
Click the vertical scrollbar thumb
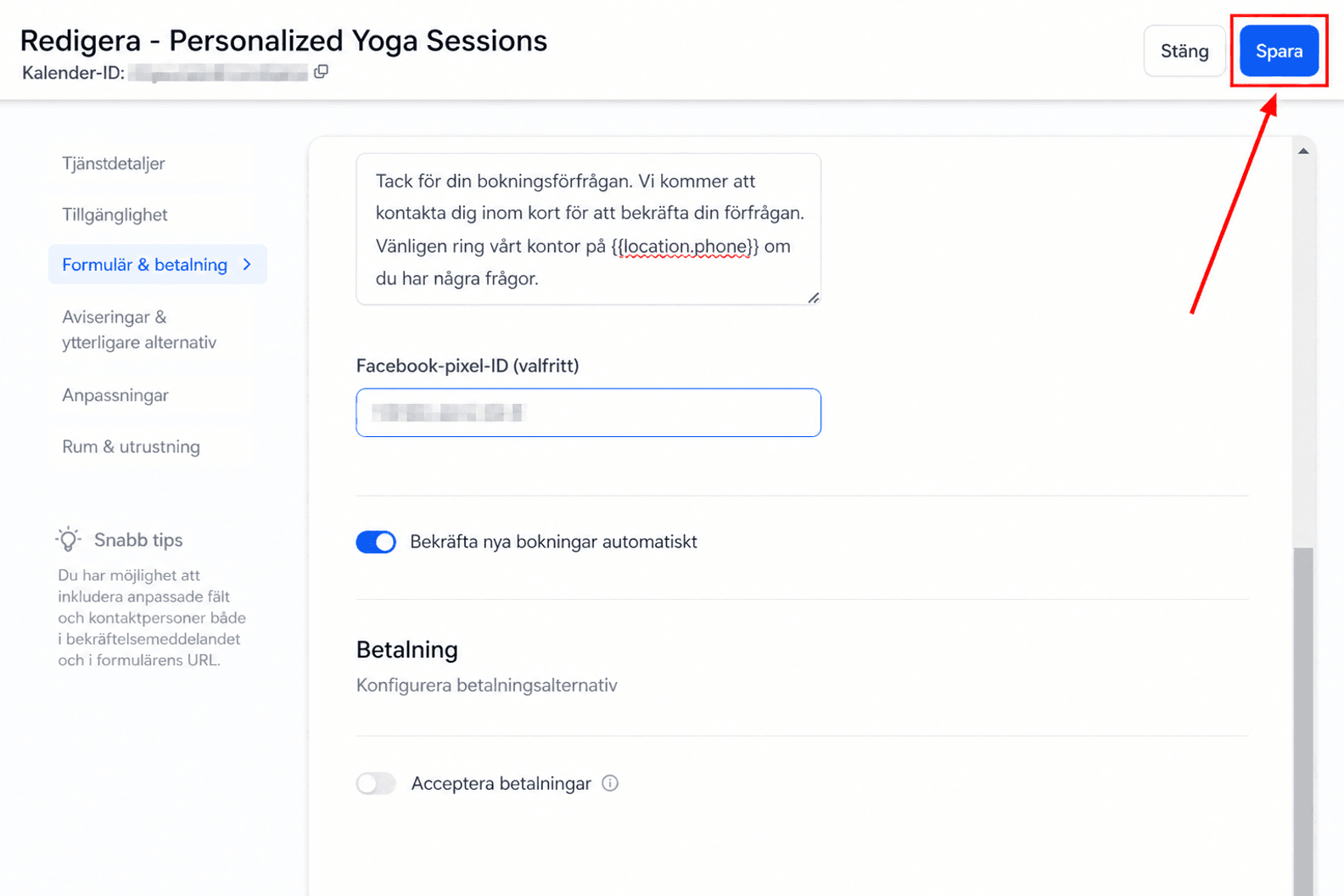(x=1303, y=721)
